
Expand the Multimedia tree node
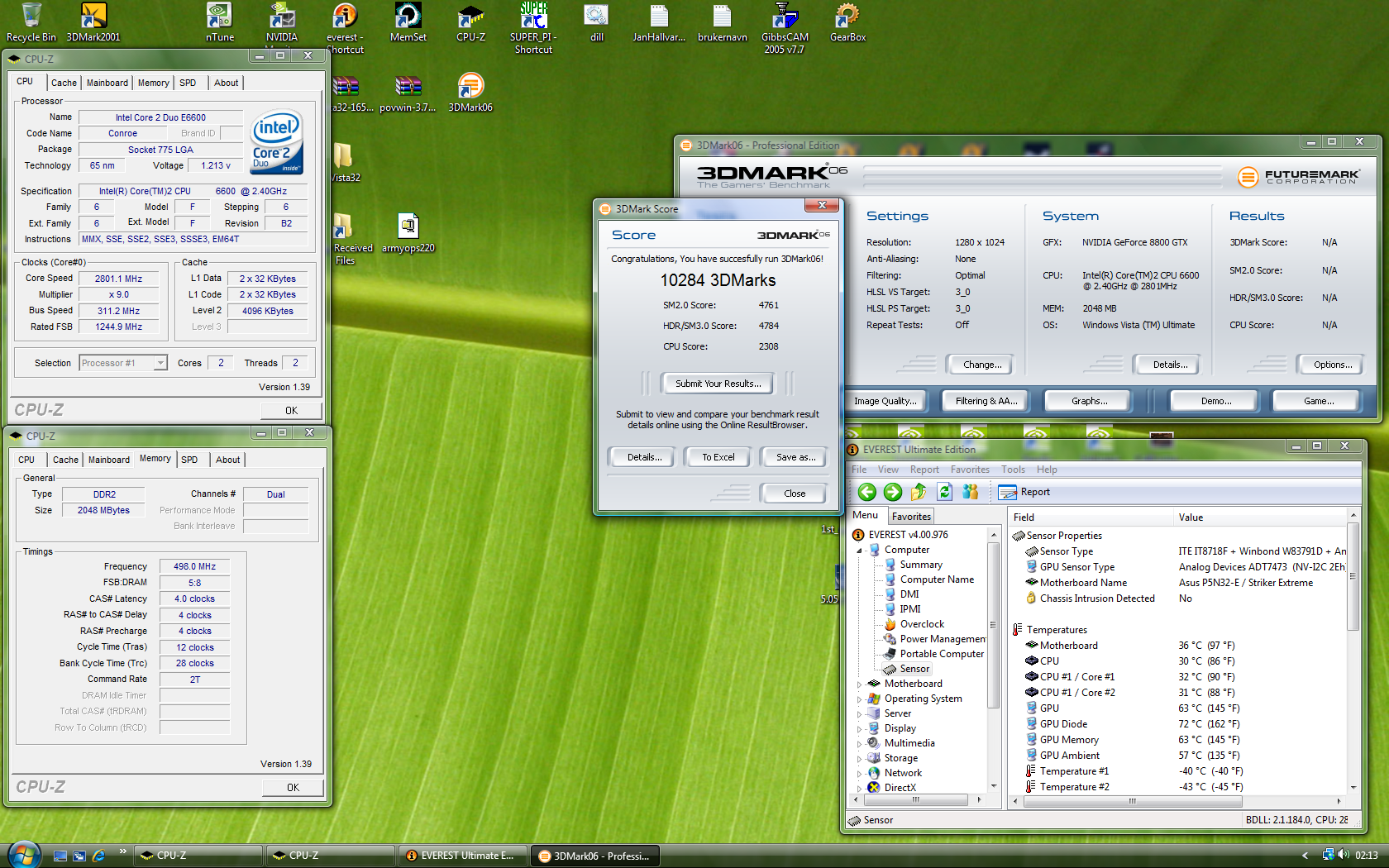[x=860, y=743]
